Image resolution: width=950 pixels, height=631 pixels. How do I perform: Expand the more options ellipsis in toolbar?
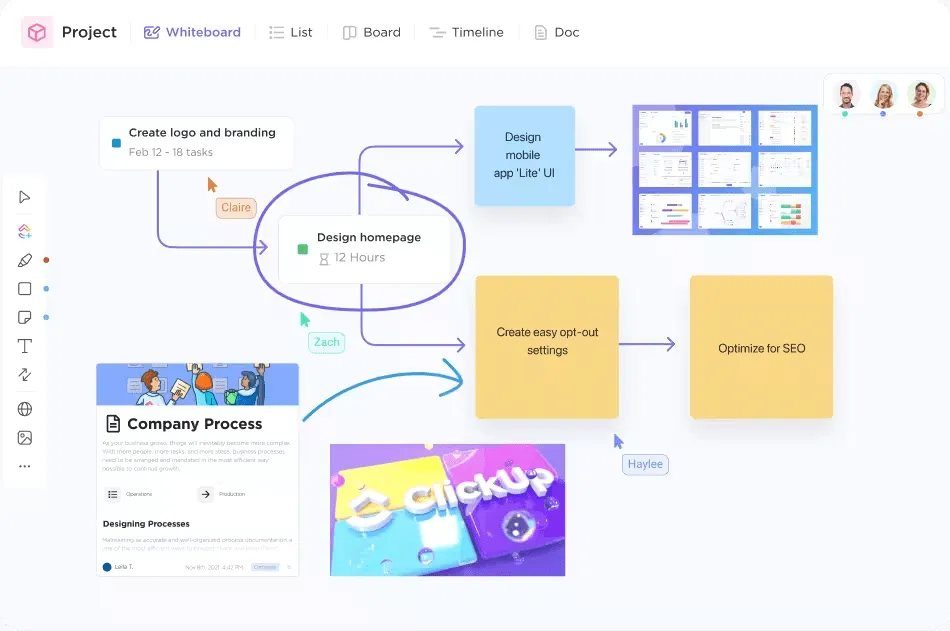(x=24, y=466)
